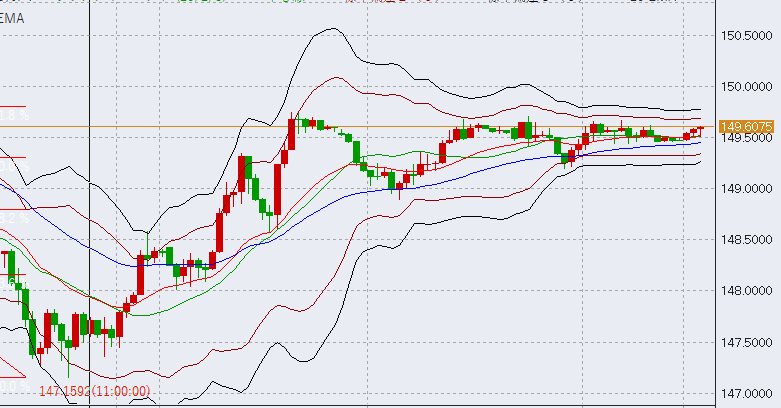Click the 0.0 % Fibonacci level label
This screenshot has width=781, height=408.
tap(13, 386)
